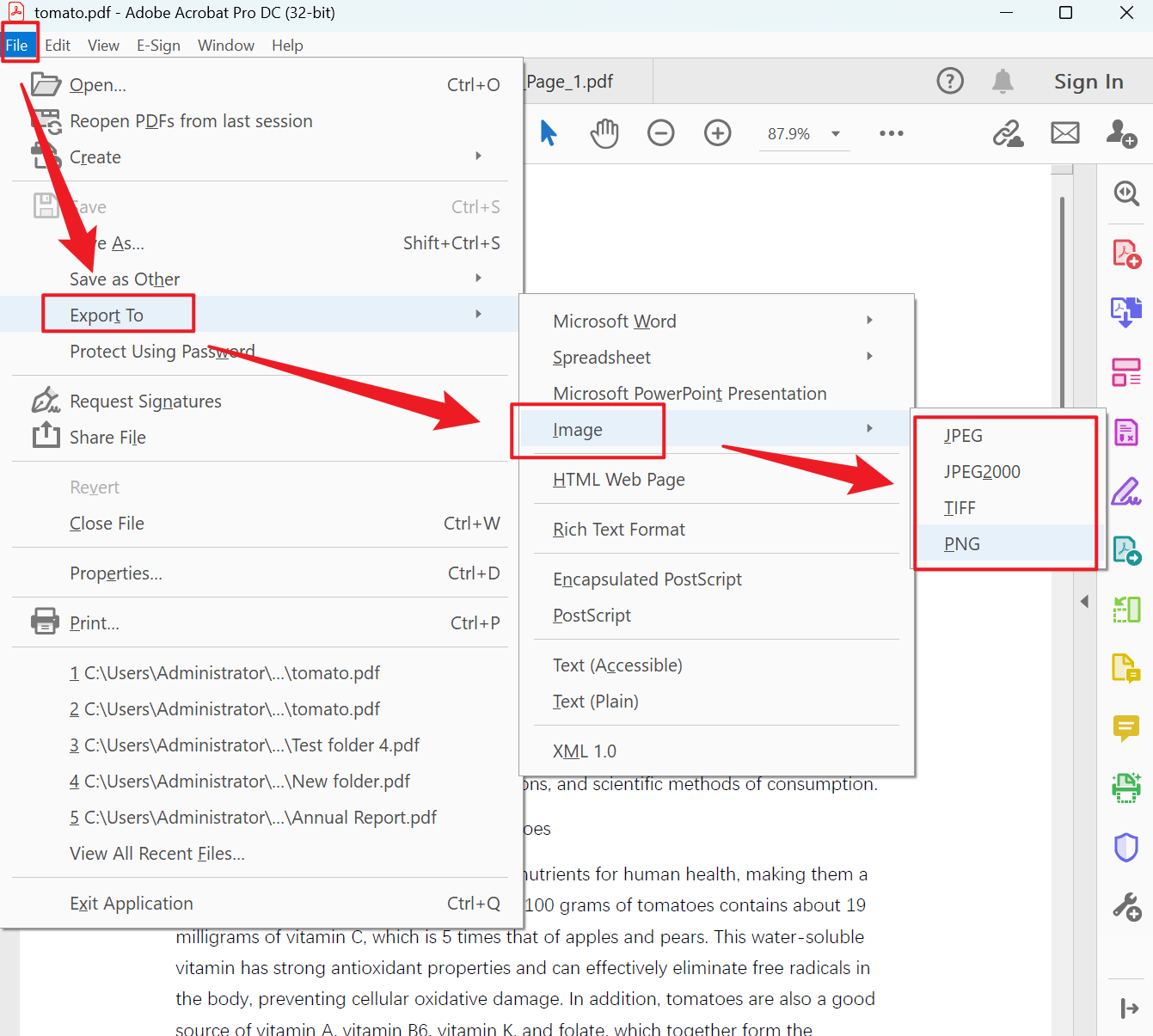The image size is (1153, 1036).
Task: Click the Fill & Sign pen icon
Action: [x=1125, y=492]
